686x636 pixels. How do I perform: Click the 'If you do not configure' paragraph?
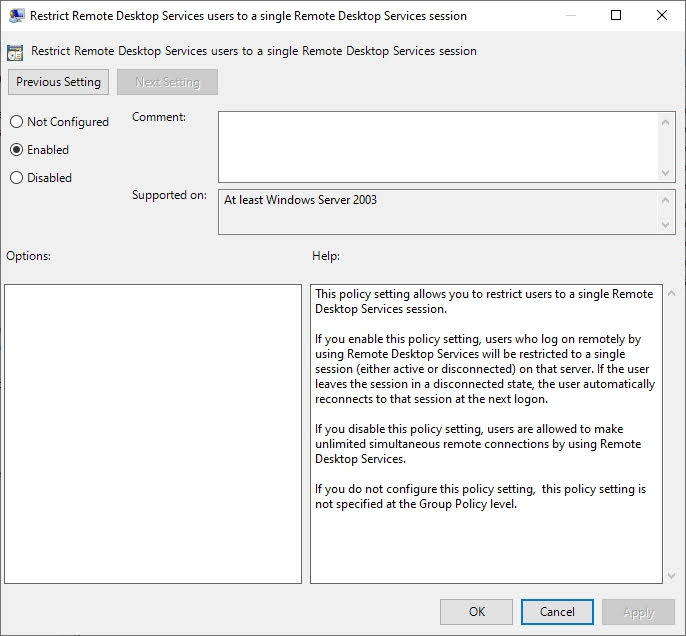[x=480, y=496]
